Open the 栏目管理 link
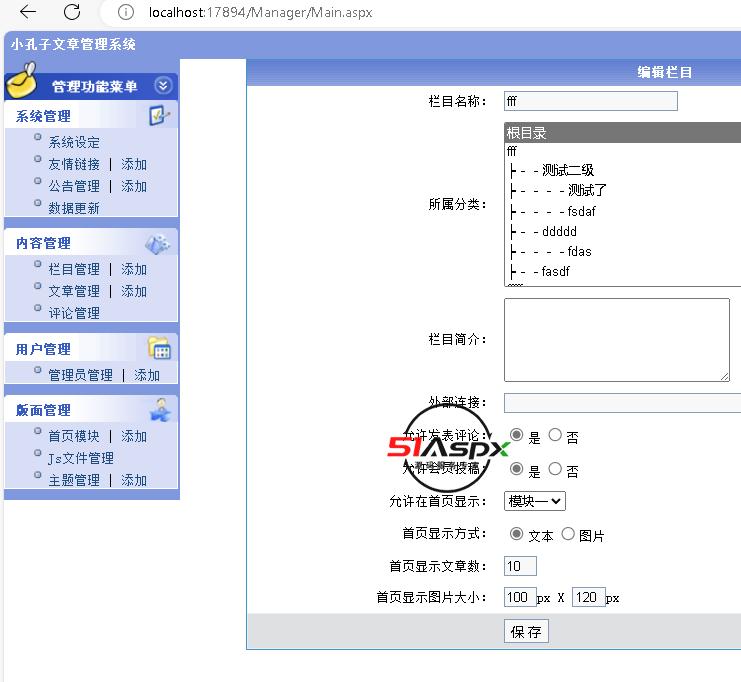 [74, 269]
